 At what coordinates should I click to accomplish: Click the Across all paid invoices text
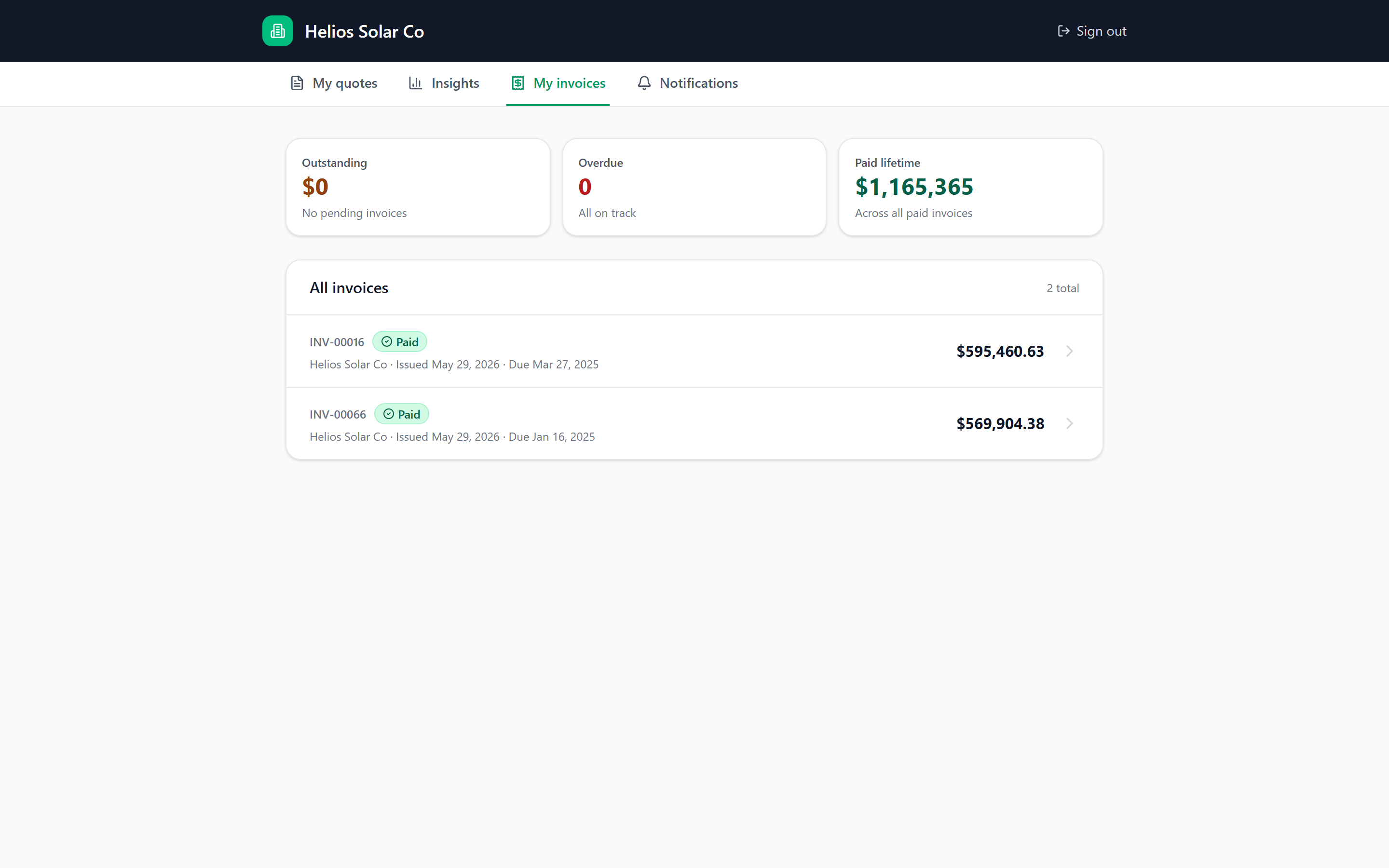coord(914,213)
